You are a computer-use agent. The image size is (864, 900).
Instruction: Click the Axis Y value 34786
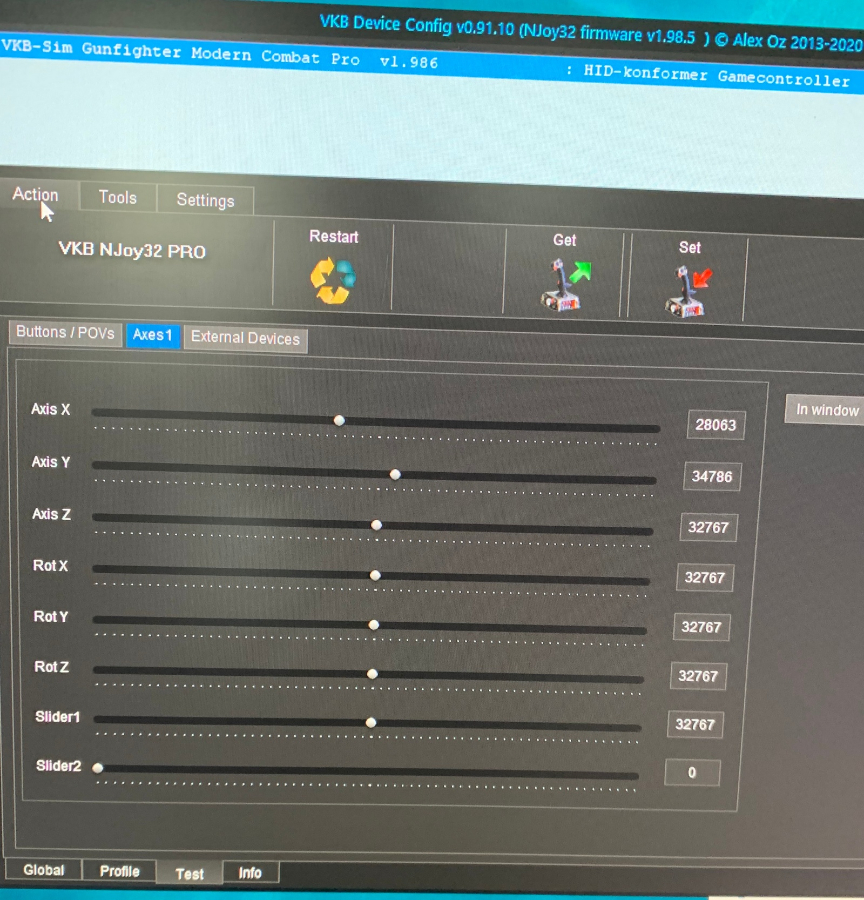click(712, 476)
